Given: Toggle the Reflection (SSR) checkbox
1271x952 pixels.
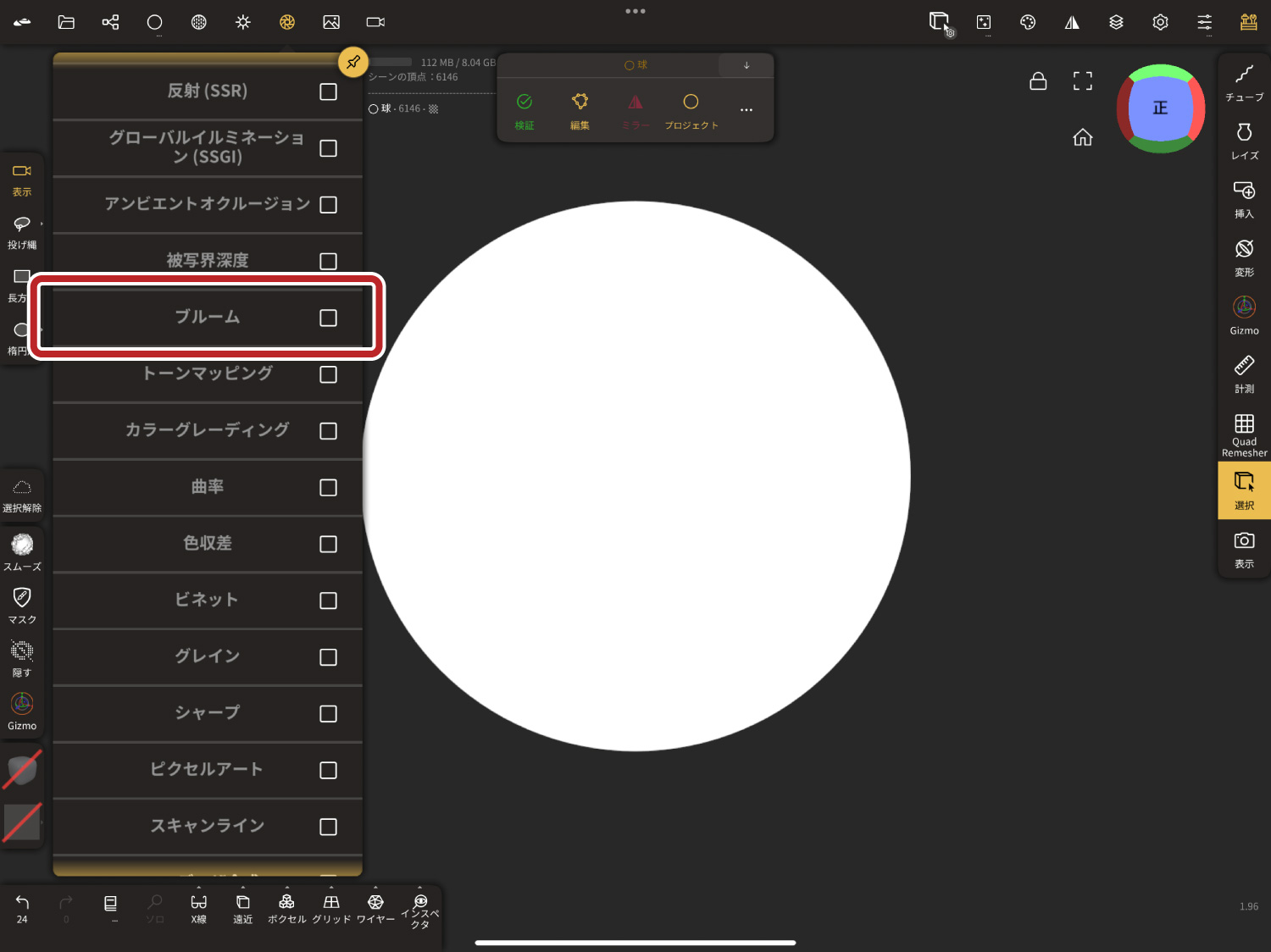Looking at the screenshot, I should (328, 91).
